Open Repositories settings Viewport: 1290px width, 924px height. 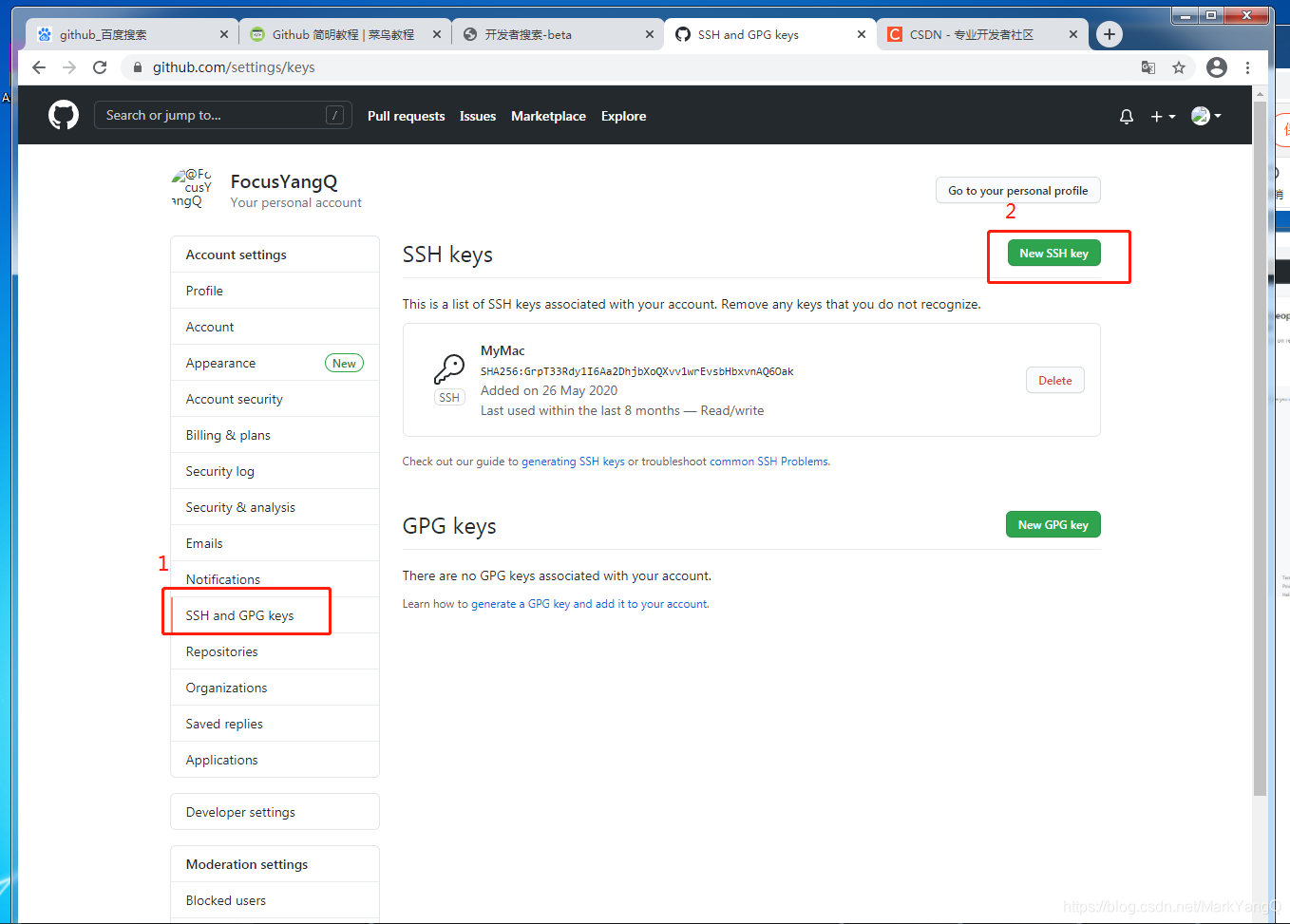pyautogui.click(x=275, y=651)
